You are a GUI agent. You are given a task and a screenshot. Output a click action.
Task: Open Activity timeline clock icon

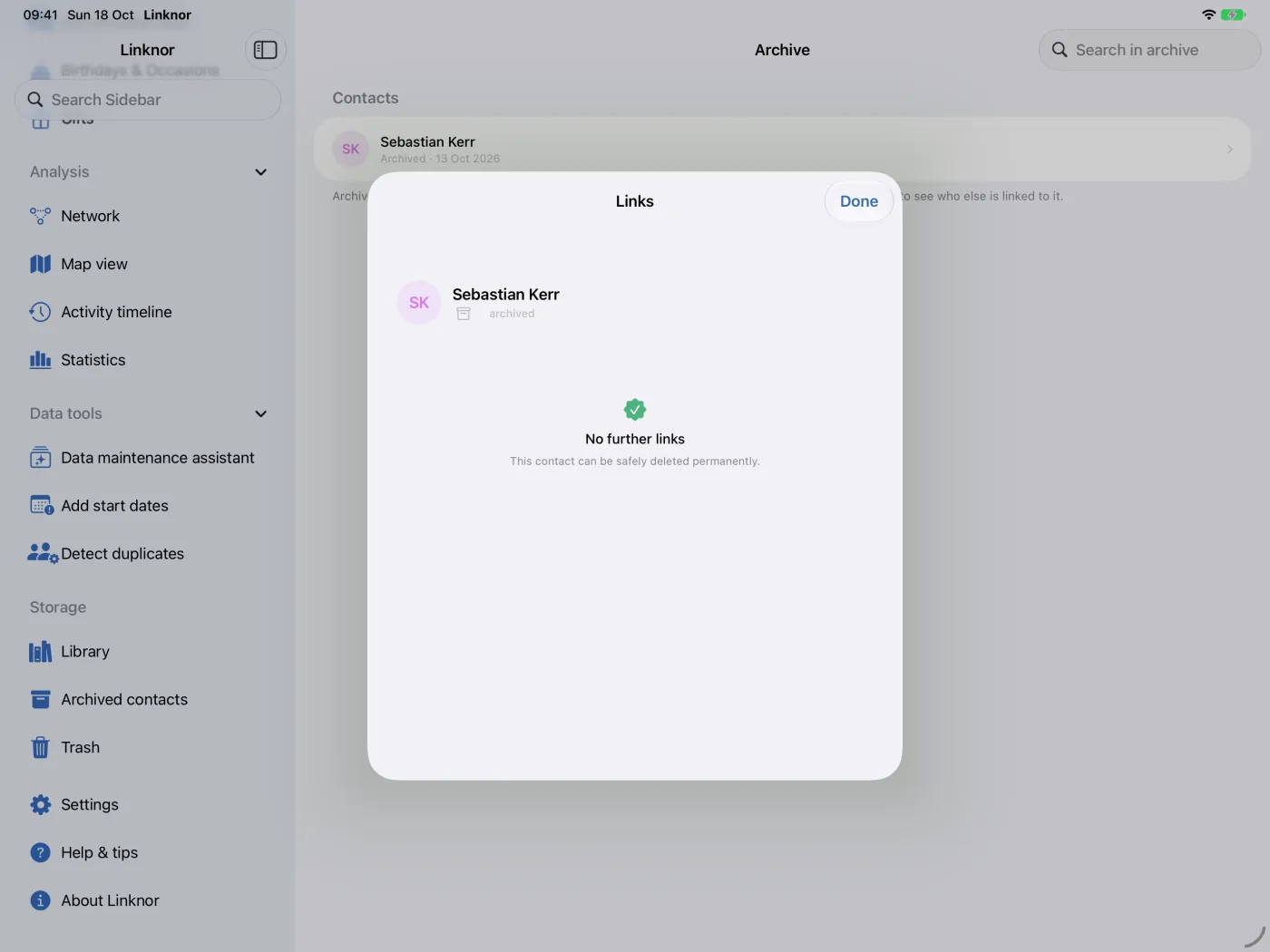pos(40,312)
